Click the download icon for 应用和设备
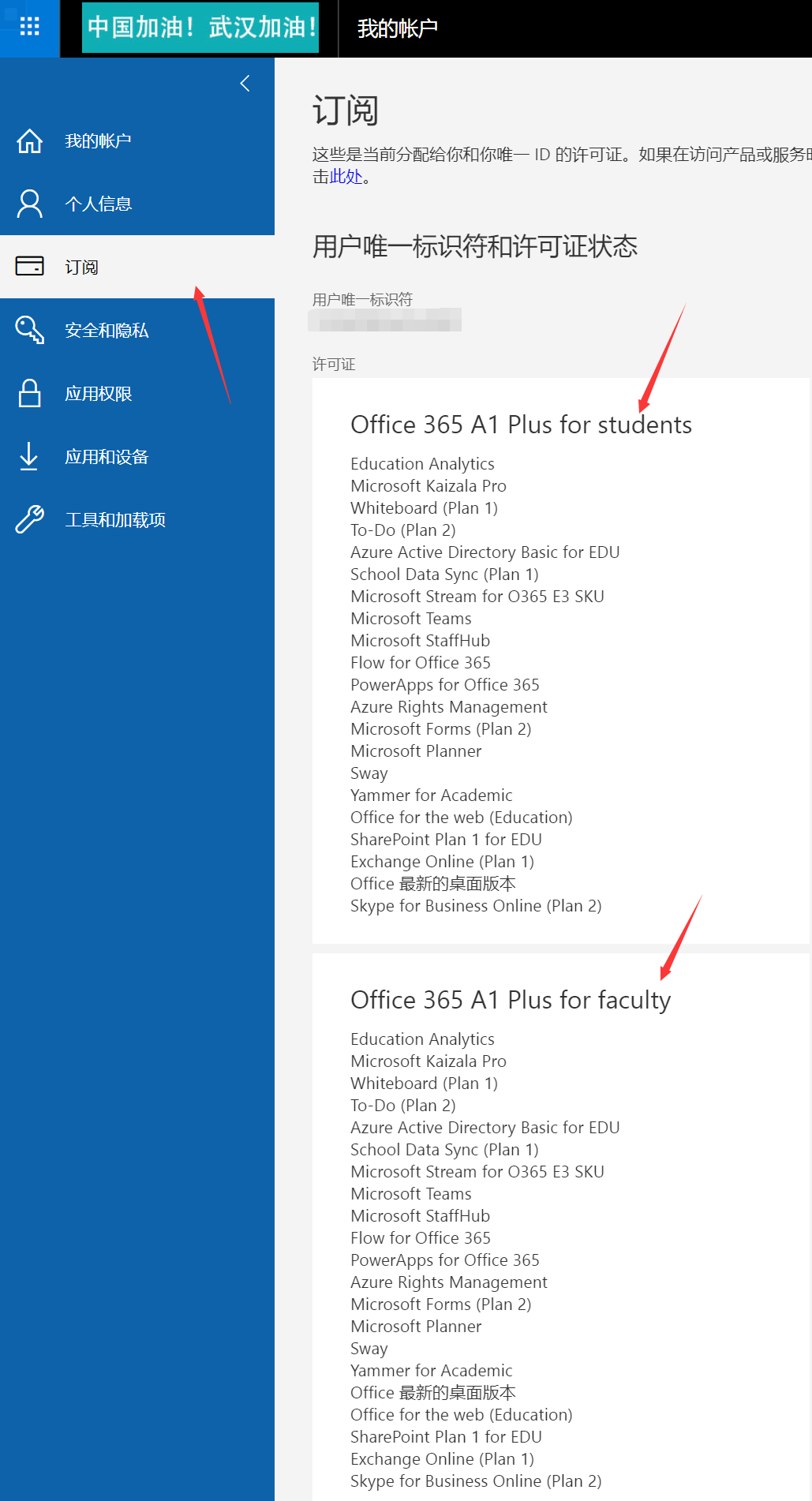 click(x=29, y=456)
